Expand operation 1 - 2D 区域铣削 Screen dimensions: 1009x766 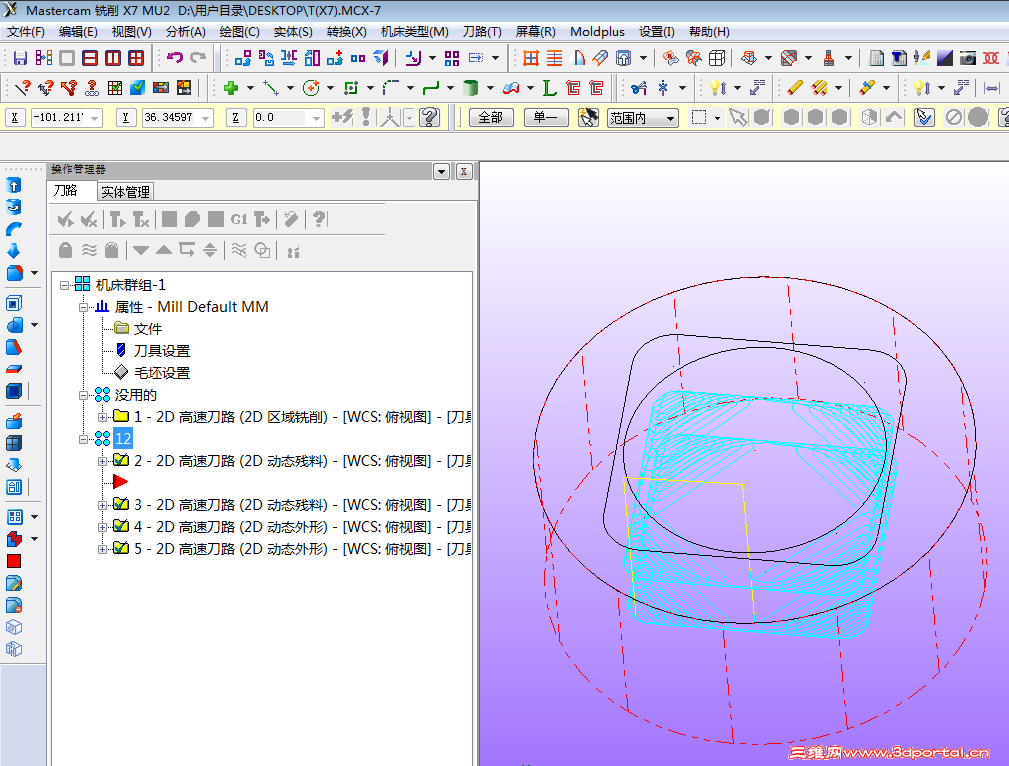click(102, 417)
